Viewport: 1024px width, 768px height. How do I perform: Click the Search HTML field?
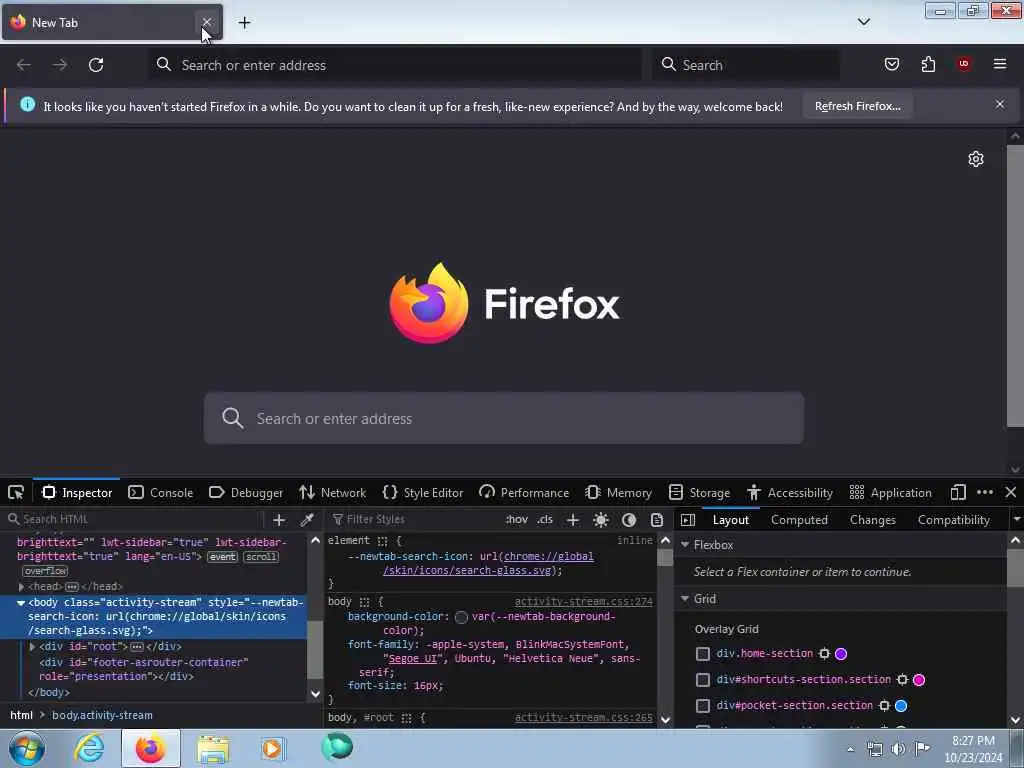click(x=134, y=520)
